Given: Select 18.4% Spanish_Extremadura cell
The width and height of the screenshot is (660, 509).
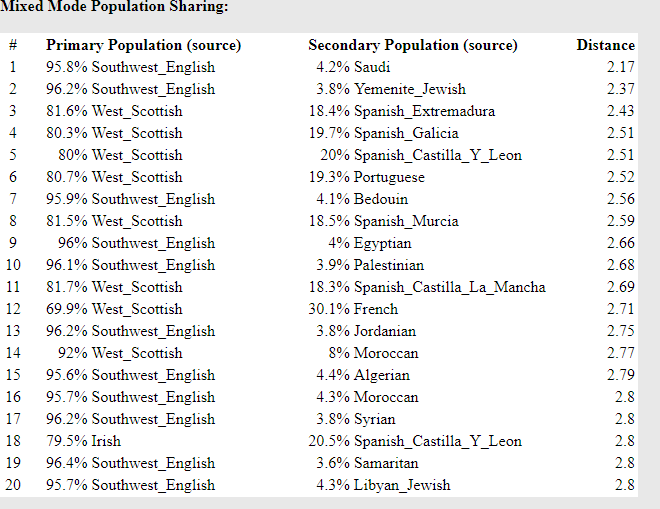Looking at the screenshot, I should pyautogui.click(x=402, y=111).
